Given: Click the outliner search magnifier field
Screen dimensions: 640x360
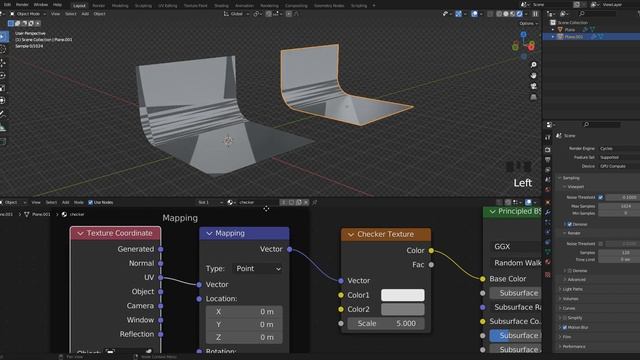Looking at the screenshot, I should 598,14.
